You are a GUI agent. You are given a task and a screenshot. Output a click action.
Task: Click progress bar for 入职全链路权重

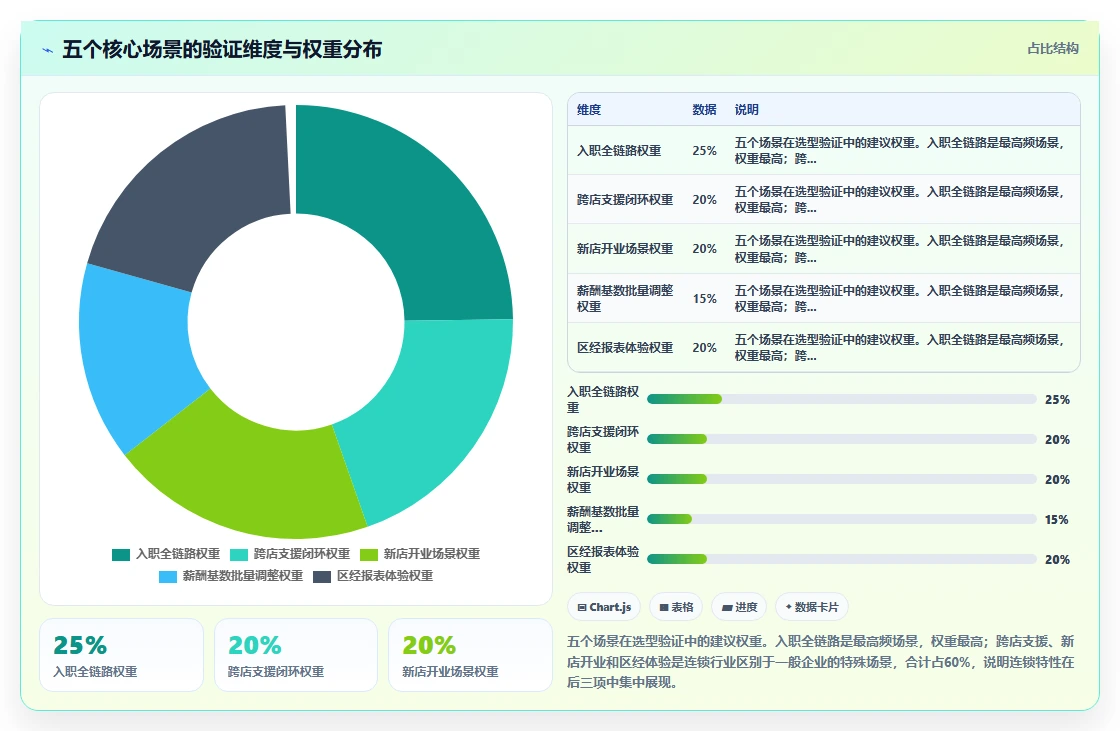[x=841, y=399]
